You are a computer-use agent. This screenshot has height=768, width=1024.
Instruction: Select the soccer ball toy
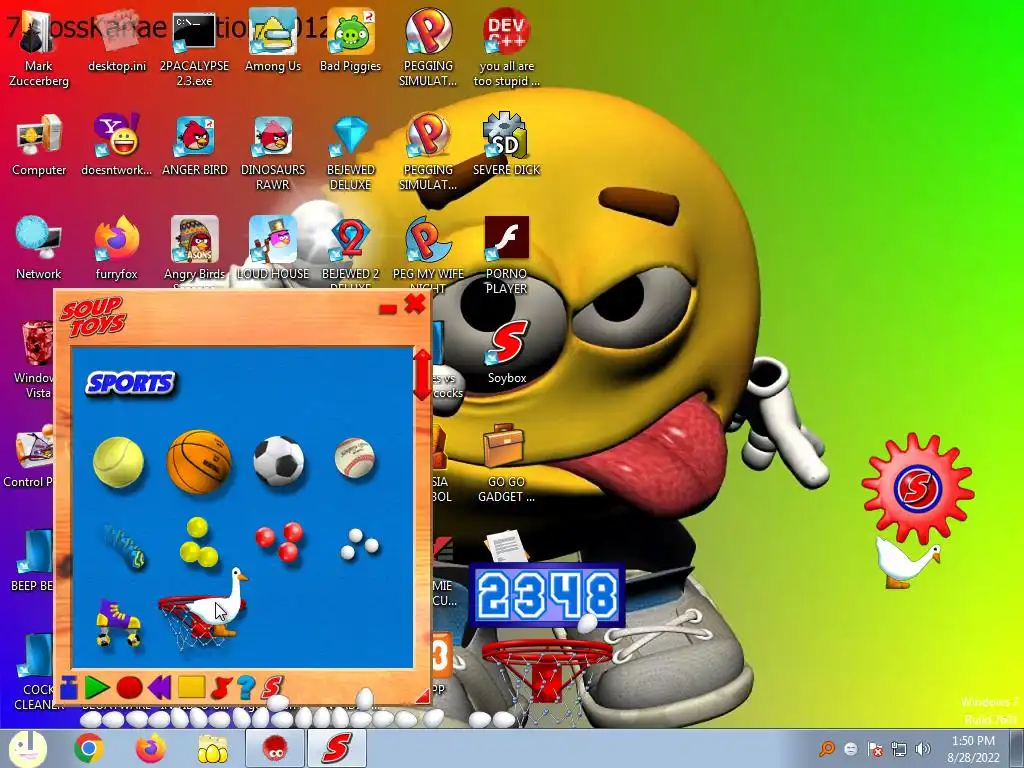(x=279, y=461)
